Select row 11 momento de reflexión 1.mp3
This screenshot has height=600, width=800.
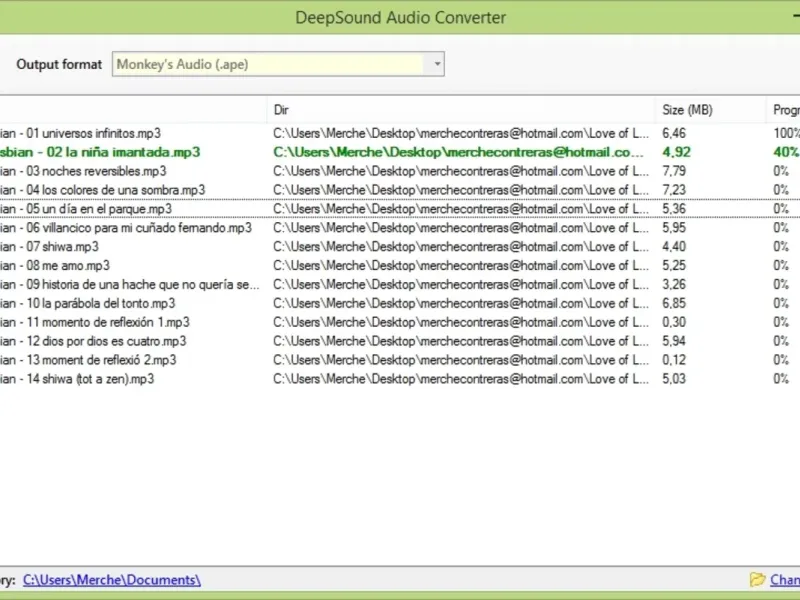(400, 322)
